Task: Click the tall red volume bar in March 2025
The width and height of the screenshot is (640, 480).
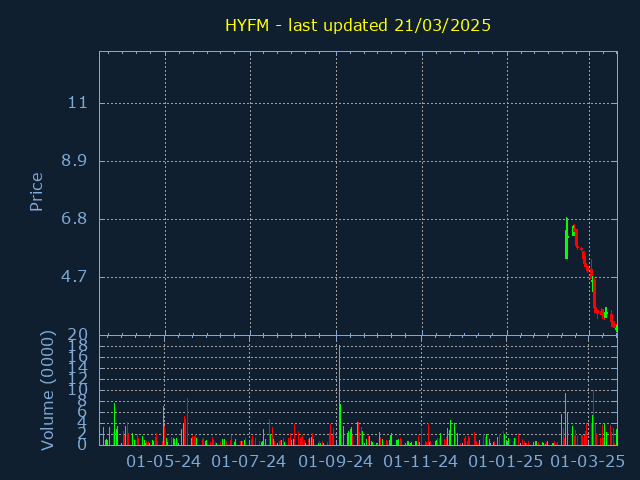Action: tap(593, 418)
